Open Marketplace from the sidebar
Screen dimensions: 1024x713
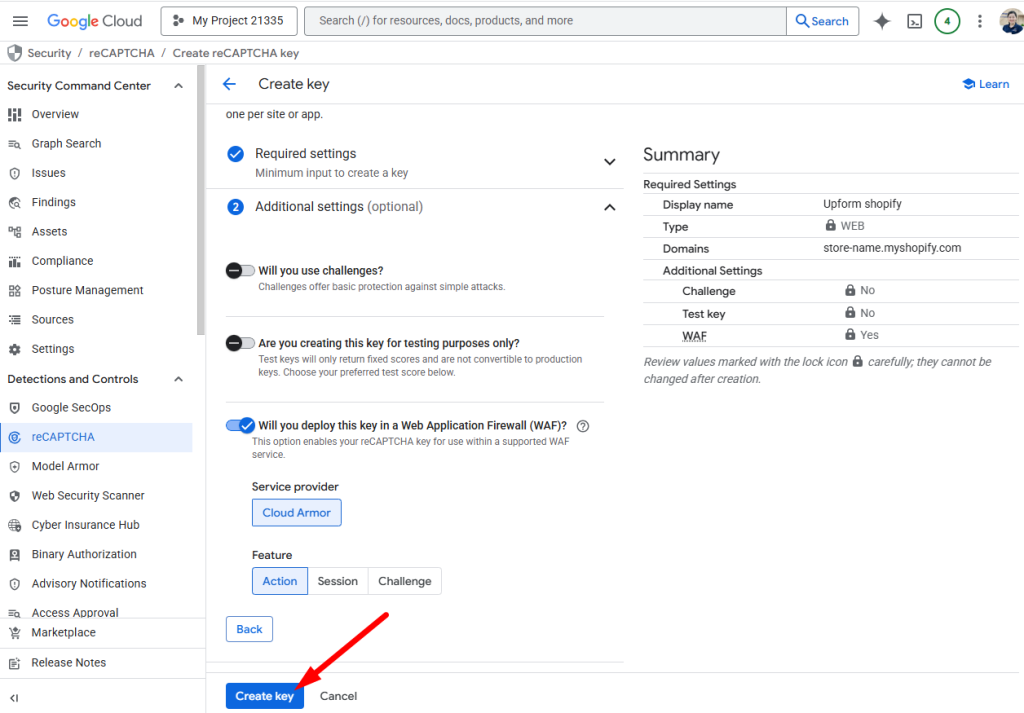point(63,633)
